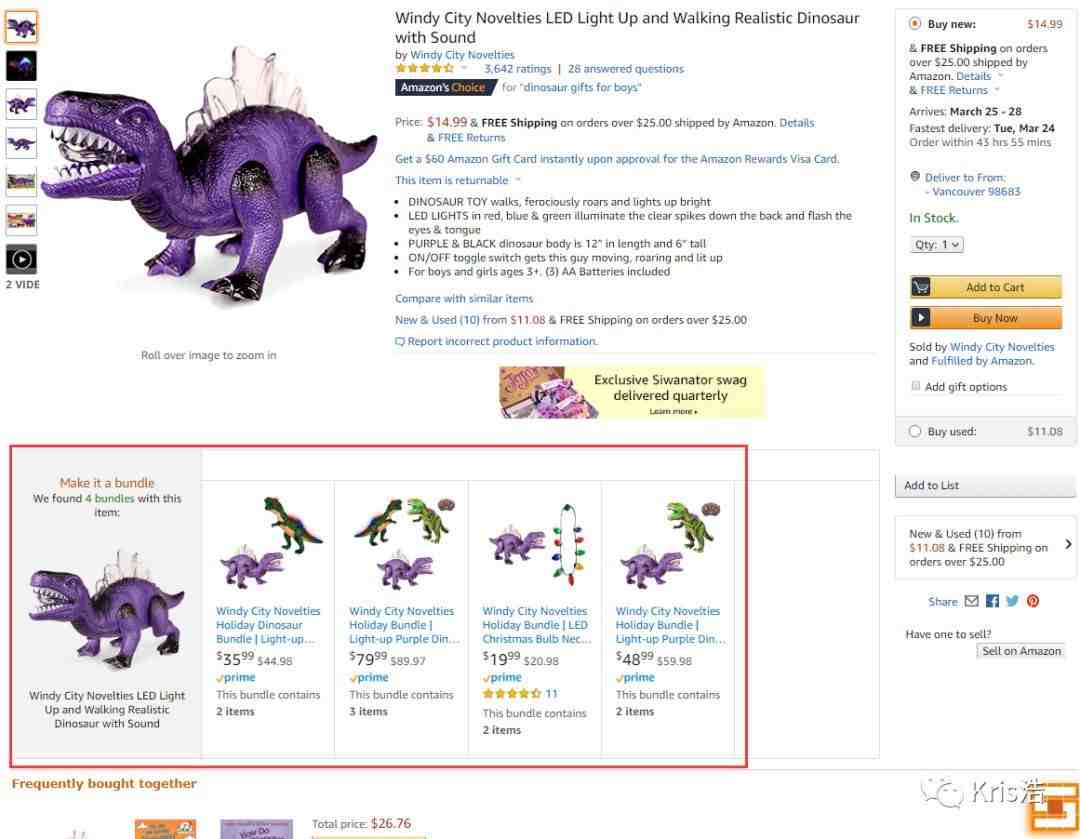Check the Add gift options box
This screenshot has height=839, width=1080.
tap(915, 386)
